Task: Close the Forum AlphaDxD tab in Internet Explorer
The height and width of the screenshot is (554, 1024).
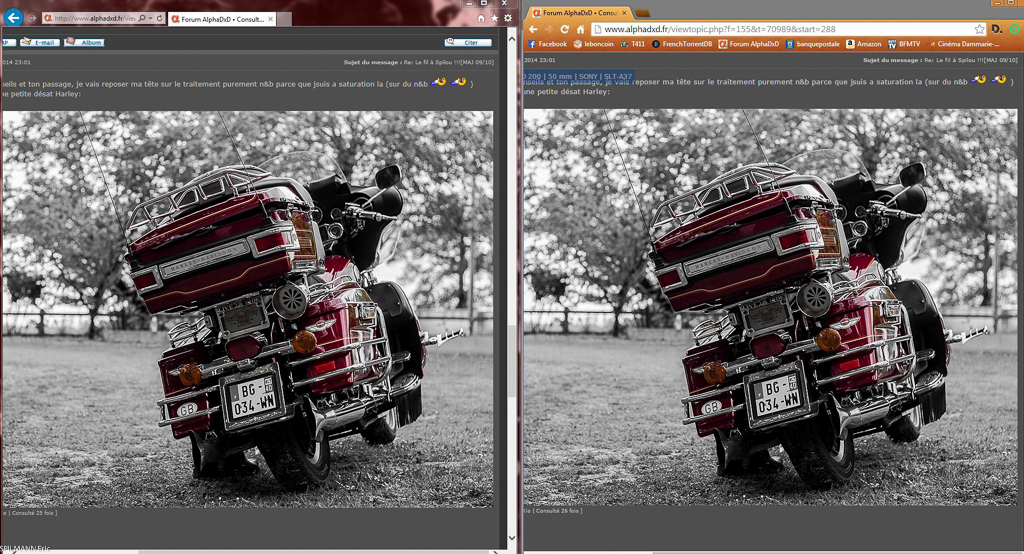Action: 270,19
